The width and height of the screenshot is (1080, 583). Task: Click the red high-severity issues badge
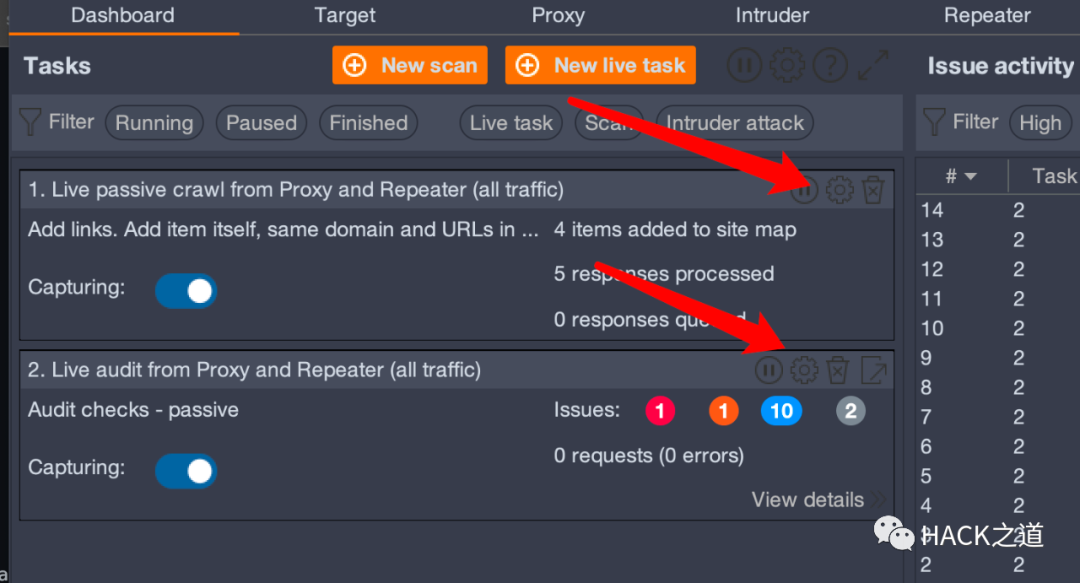coord(660,411)
